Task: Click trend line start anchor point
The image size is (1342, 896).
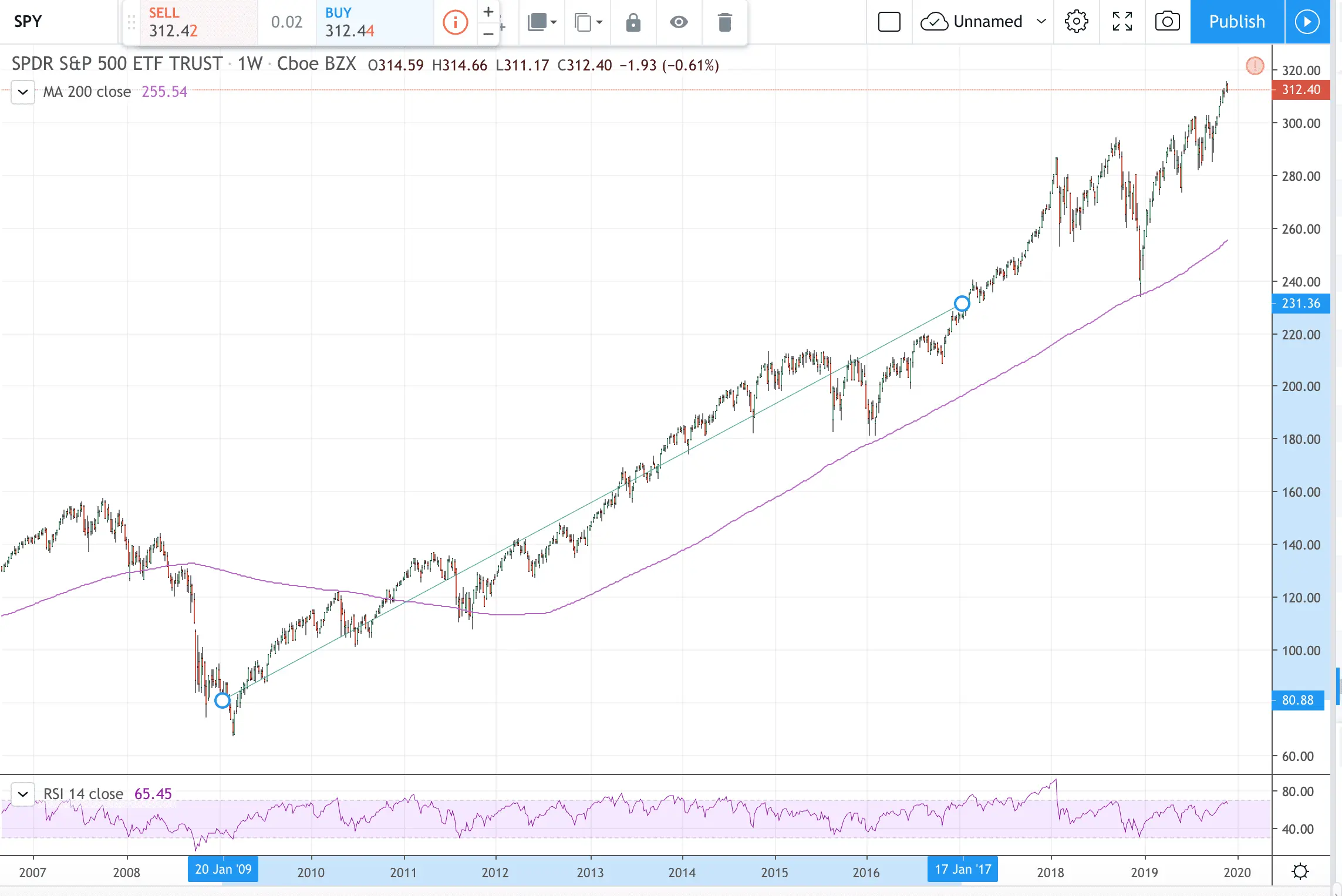Action: (x=222, y=700)
